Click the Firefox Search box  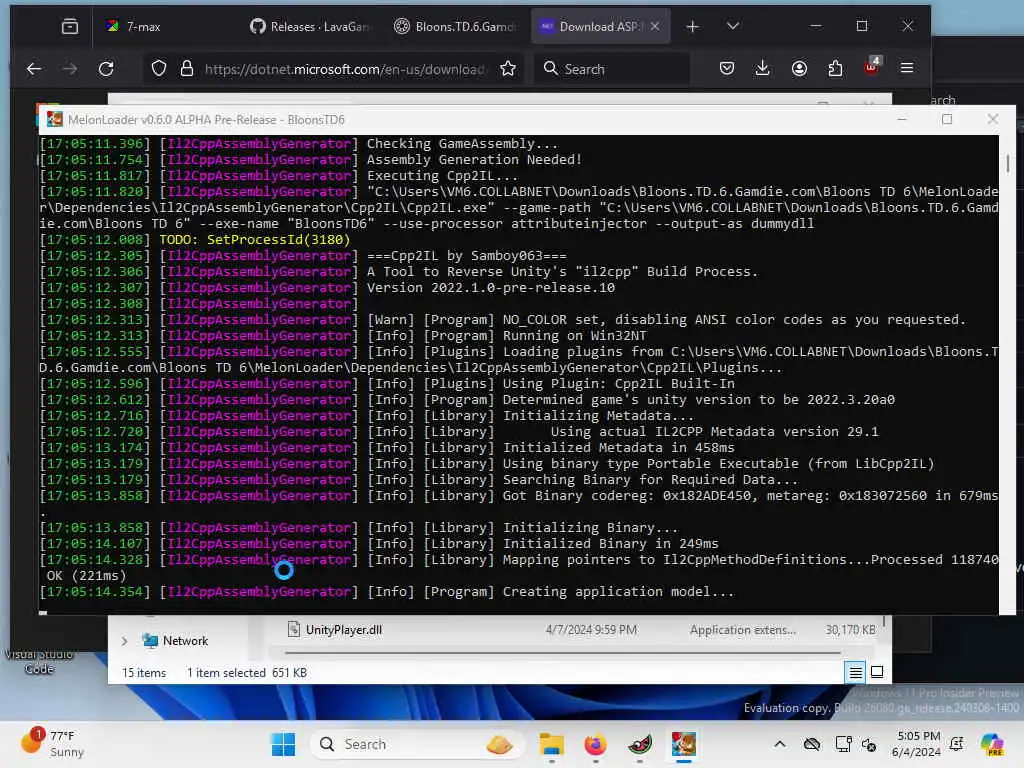[612, 69]
